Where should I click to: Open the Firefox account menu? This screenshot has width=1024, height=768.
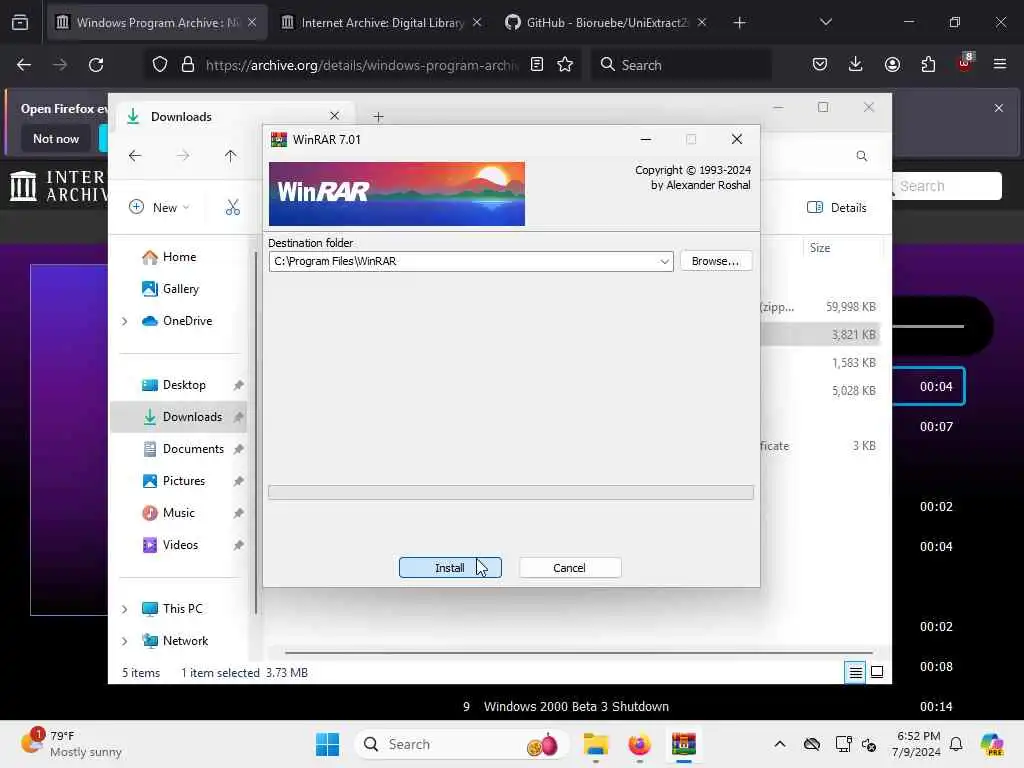(892, 65)
